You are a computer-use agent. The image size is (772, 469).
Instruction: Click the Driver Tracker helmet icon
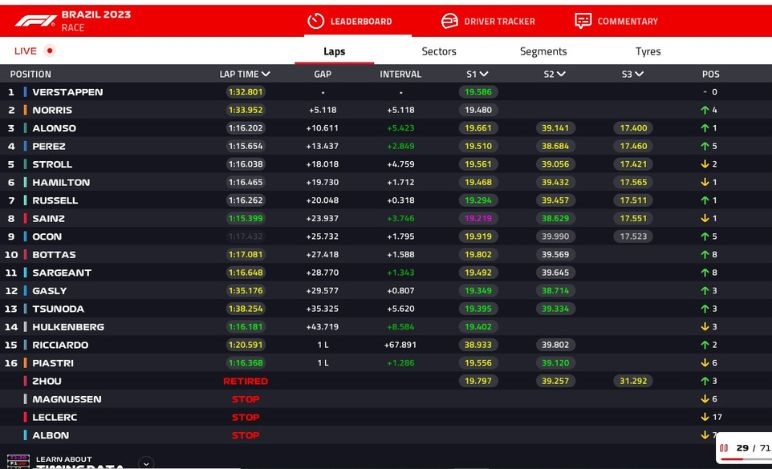[x=450, y=21]
